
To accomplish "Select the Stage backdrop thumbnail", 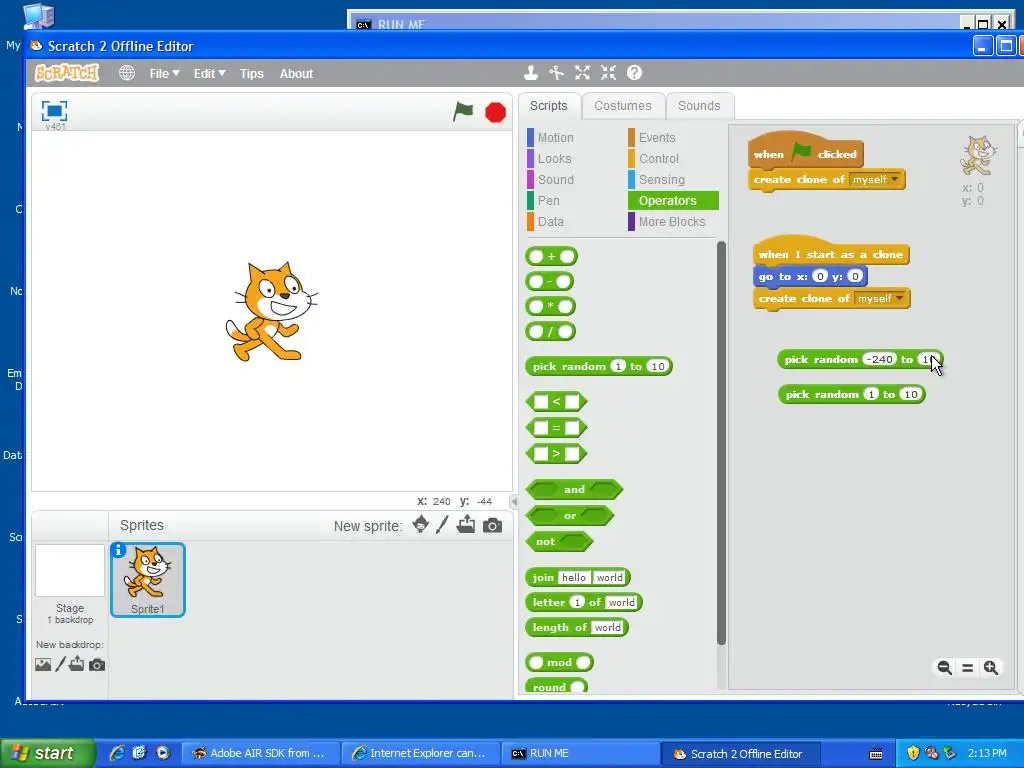I will (70, 570).
